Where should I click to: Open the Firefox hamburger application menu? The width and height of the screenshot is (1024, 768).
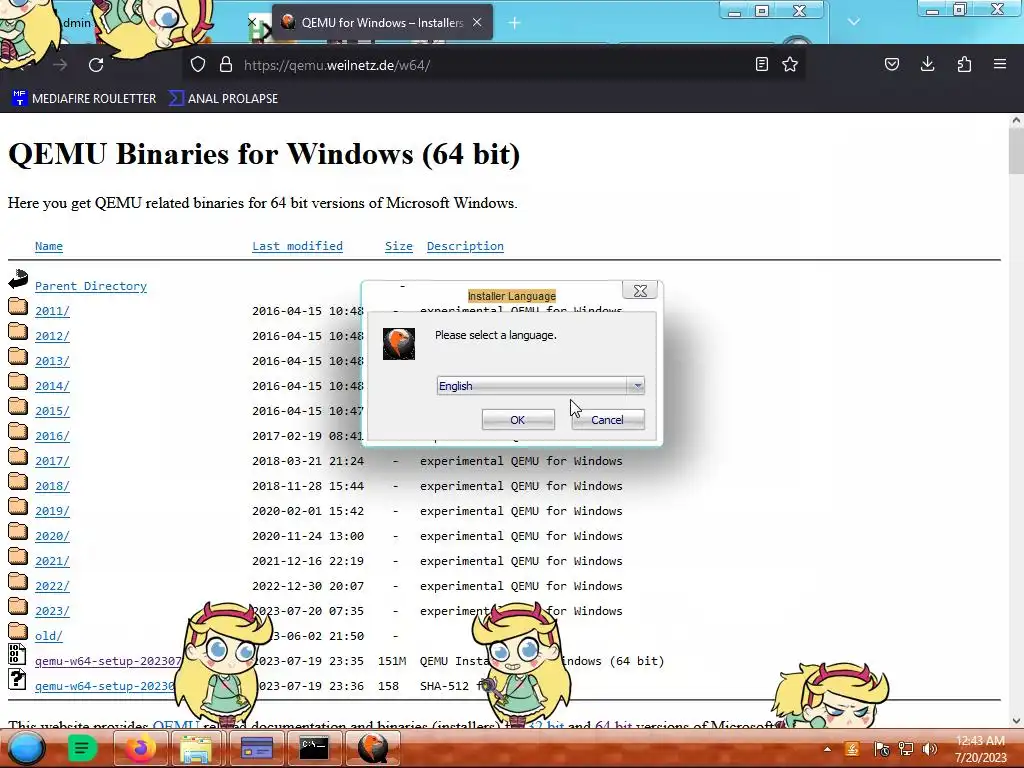click(x=1000, y=64)
